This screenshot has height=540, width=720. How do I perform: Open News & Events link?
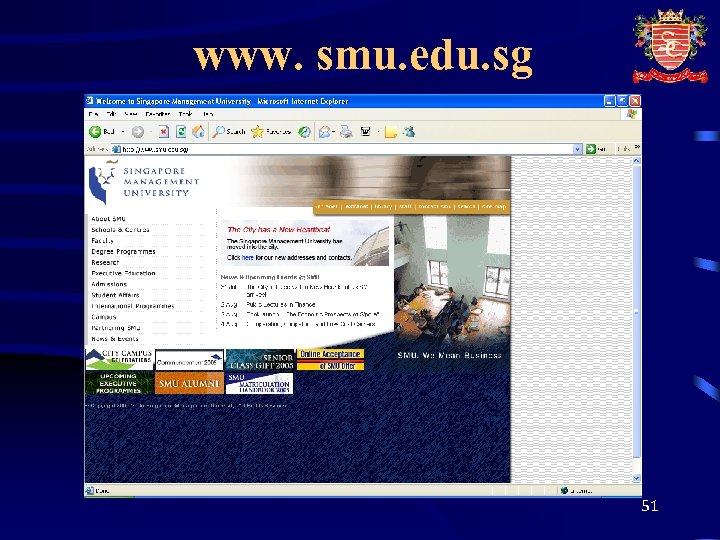[115, 339]
